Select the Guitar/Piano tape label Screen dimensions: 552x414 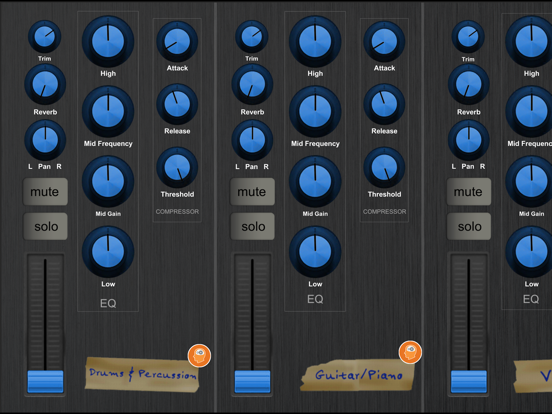pos(357,375)
